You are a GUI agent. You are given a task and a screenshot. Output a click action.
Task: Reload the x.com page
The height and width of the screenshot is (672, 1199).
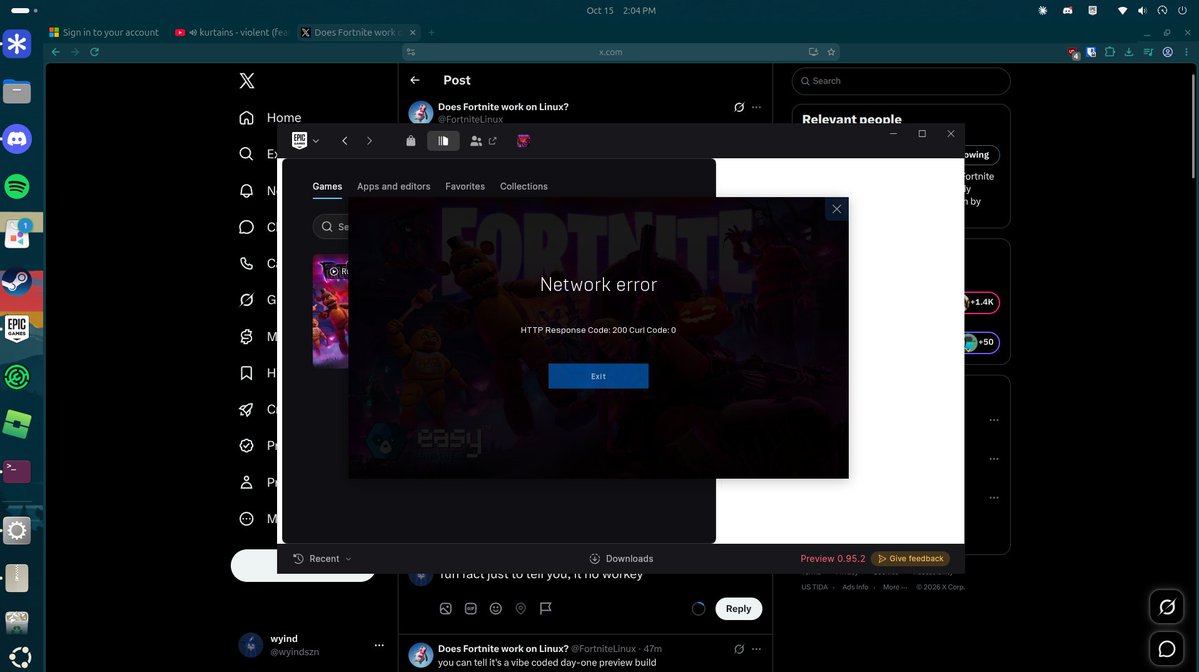click(95, 52)
